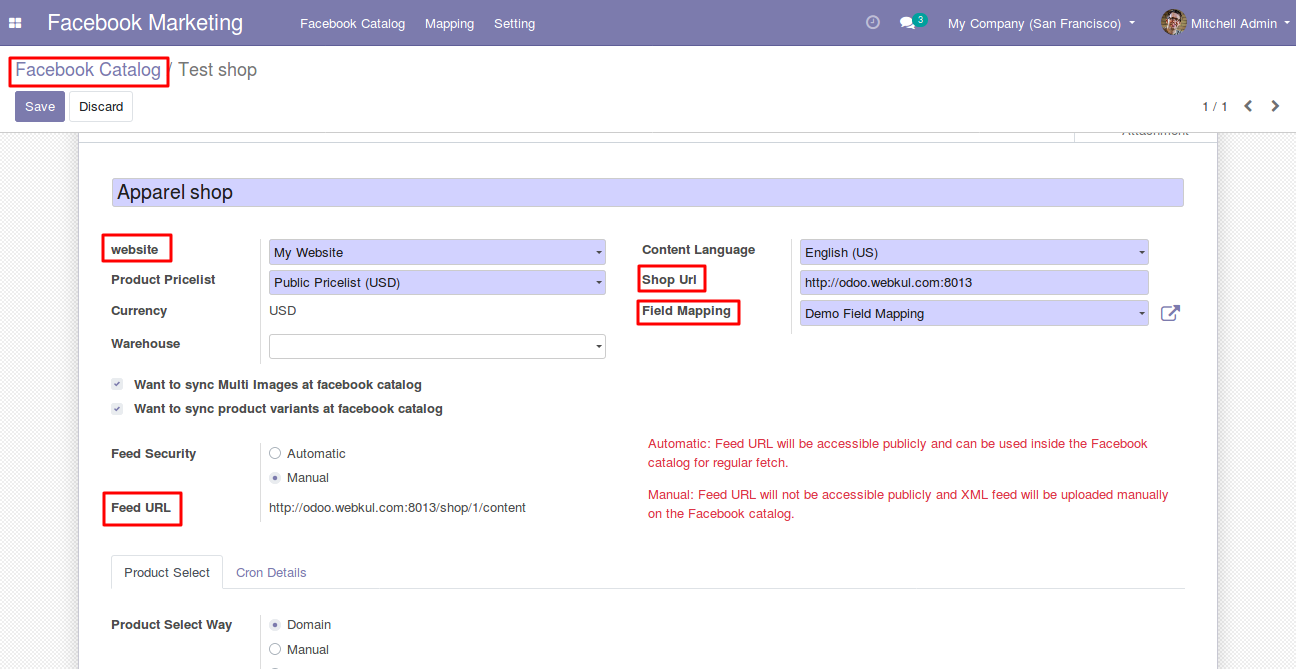The image size is (1296, 669).
Task: Open Product Pricelist dropdown
Action: pos(437,282)
